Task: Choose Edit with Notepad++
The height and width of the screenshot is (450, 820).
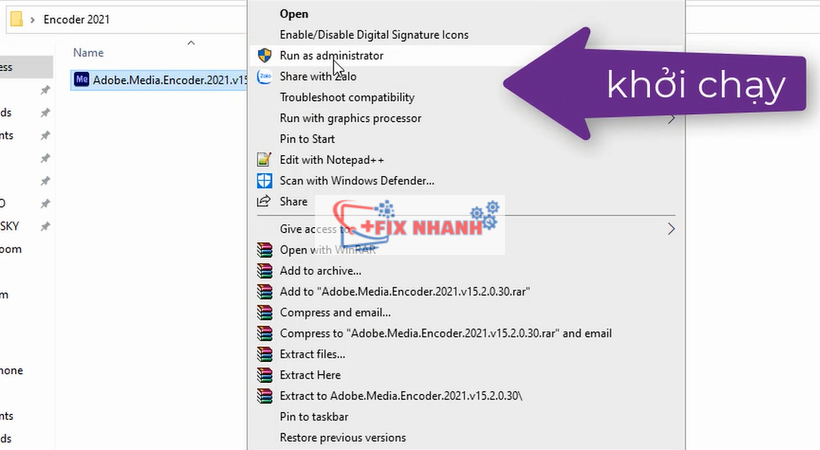Action: click(332, 160)
